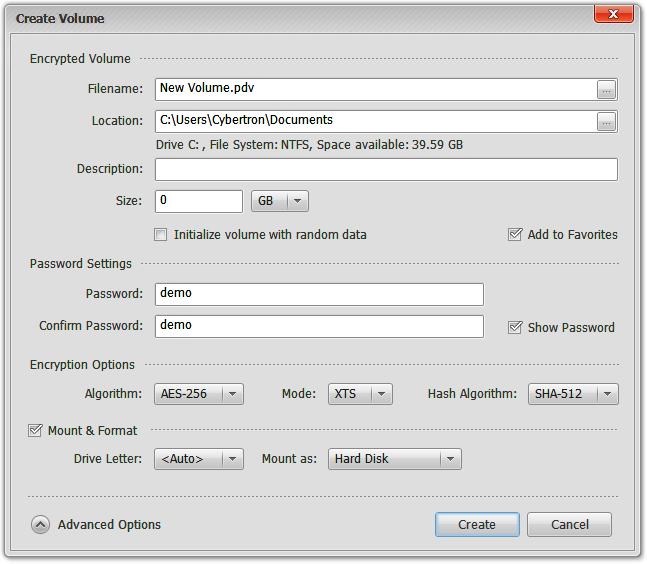
Task: Select the Confirm Password field
Action: [319, 327]
